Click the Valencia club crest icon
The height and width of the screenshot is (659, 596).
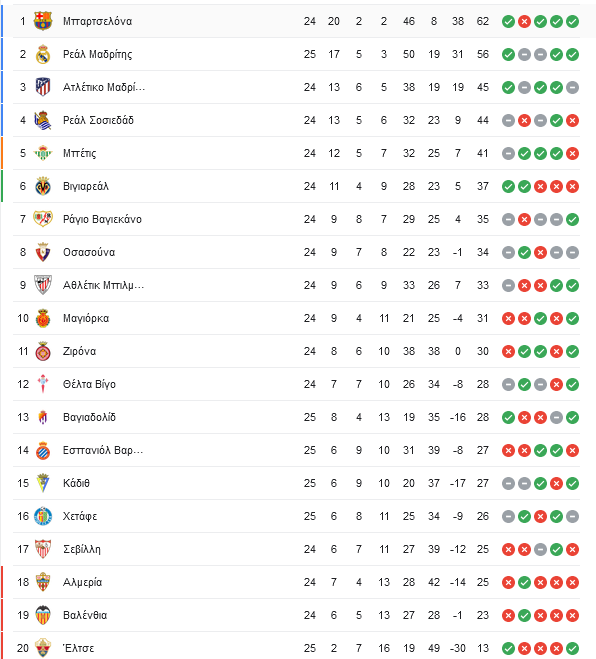[x=43, y=615]
